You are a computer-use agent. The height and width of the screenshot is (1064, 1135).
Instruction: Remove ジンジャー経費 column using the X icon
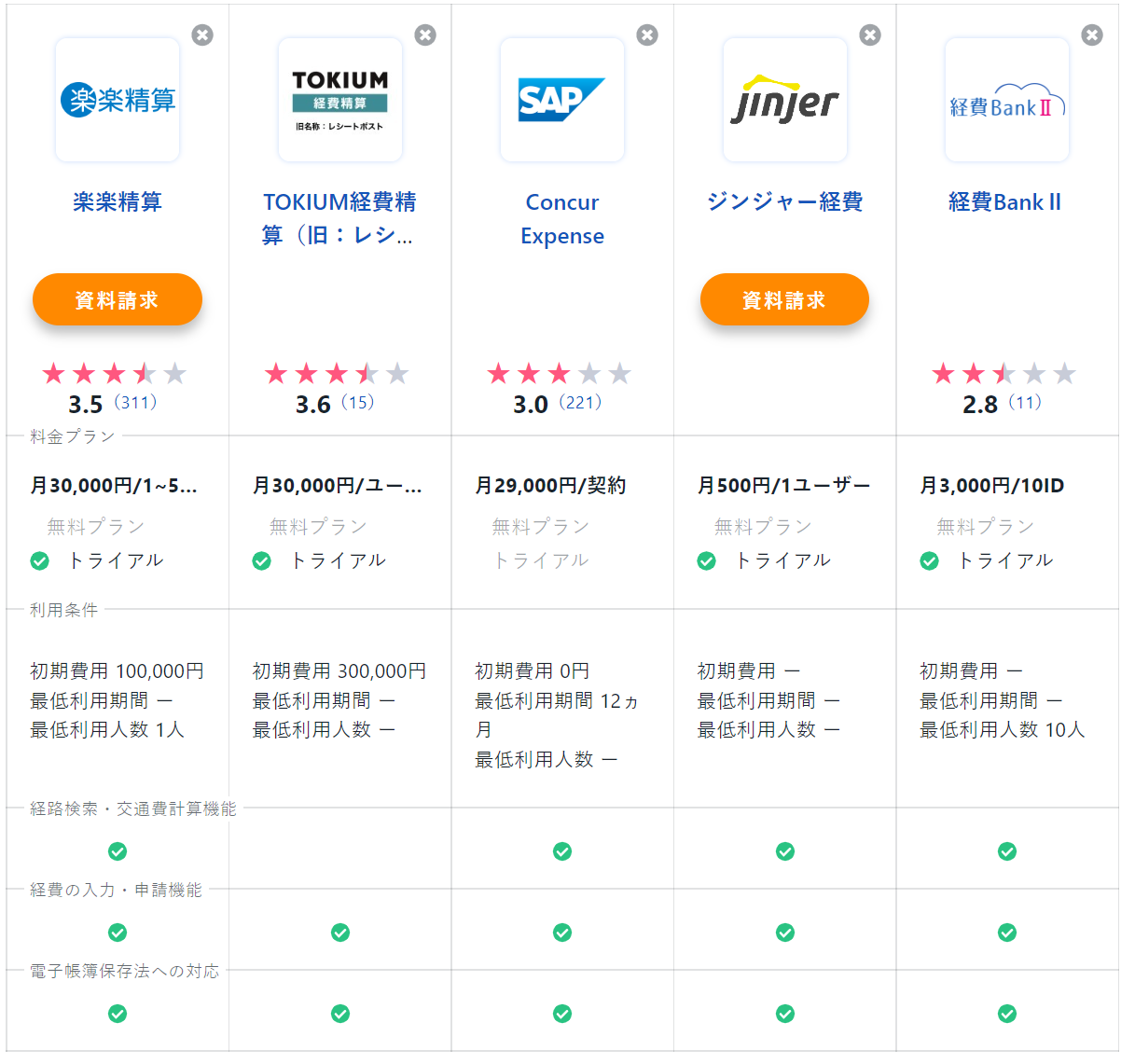tap(870, 35)
